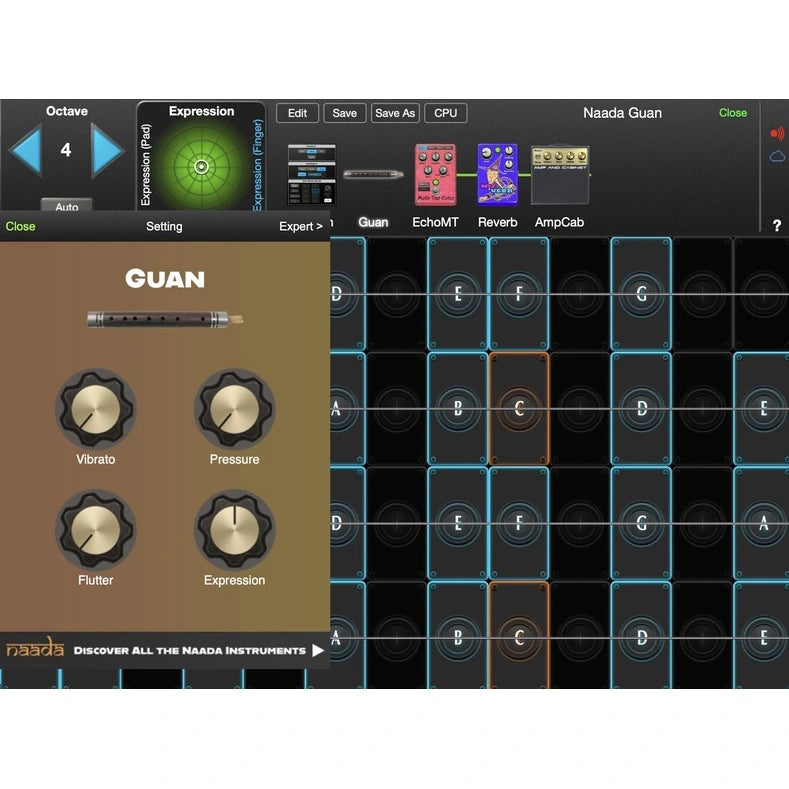Tap the D pad in second row
The width and height of the screenshot is (789, 789).
[641, 409]
